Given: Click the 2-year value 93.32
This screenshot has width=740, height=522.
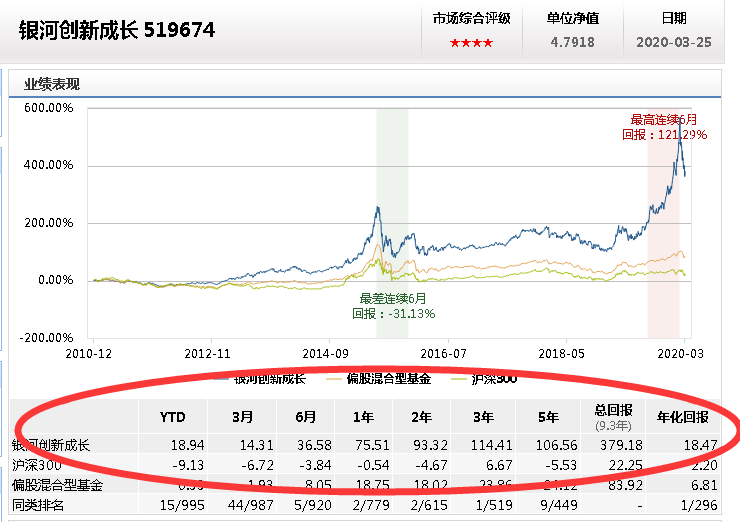Looking at the screenshot, I should tap(430, 445).
